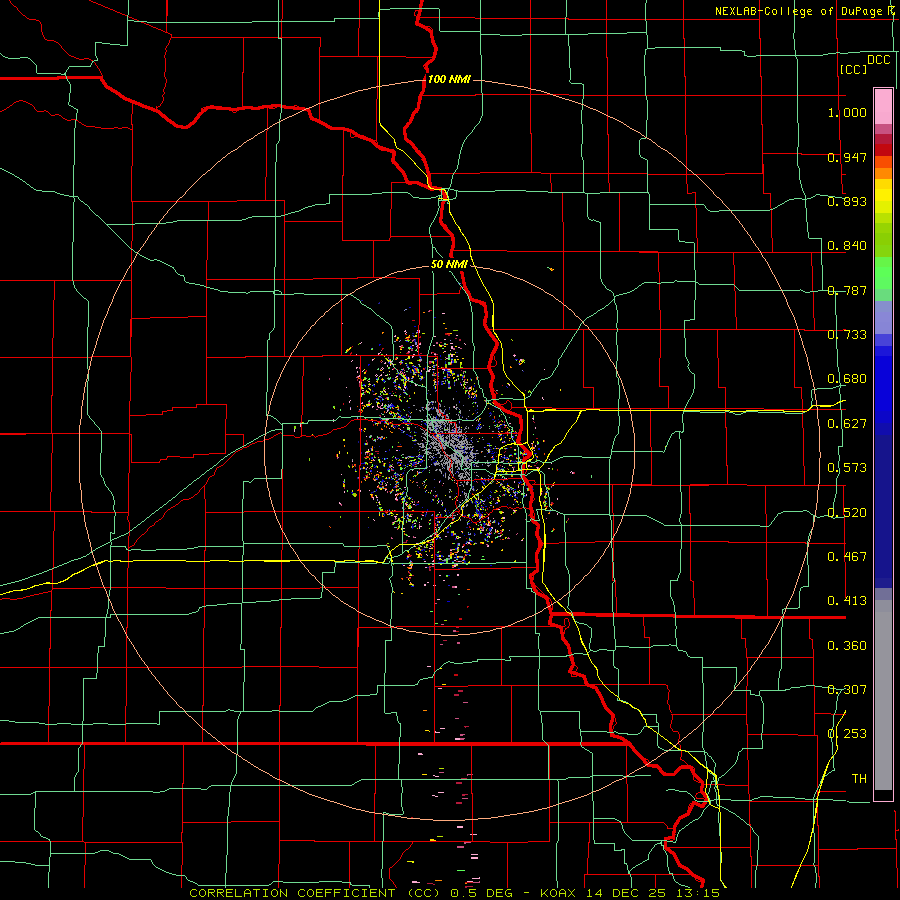
Task: Select the 1.000 scale value
Action: (847, 112)
